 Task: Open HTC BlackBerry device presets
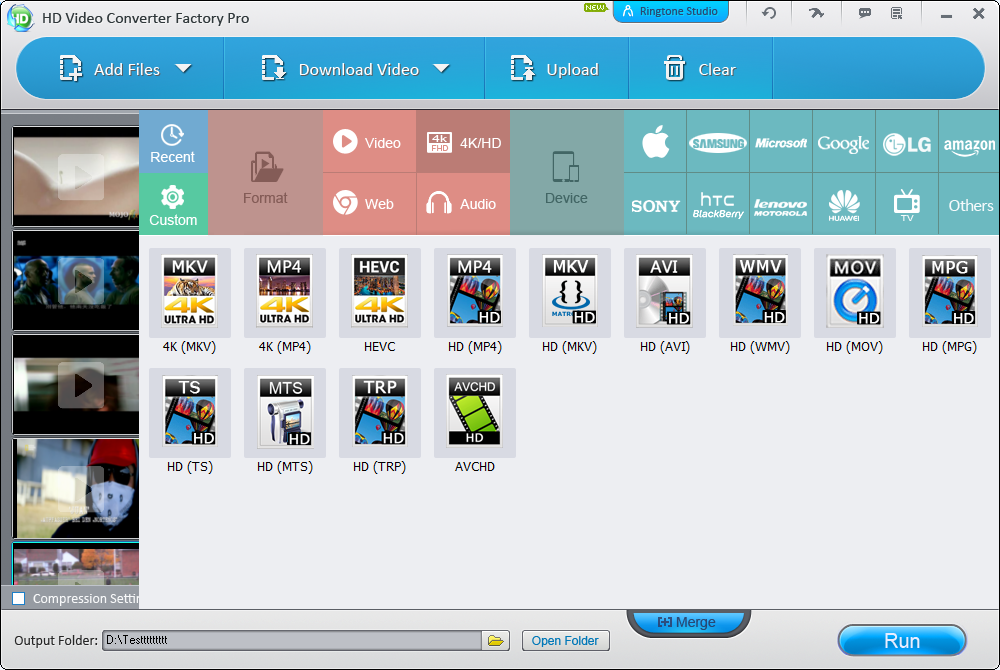click(717, 204)
